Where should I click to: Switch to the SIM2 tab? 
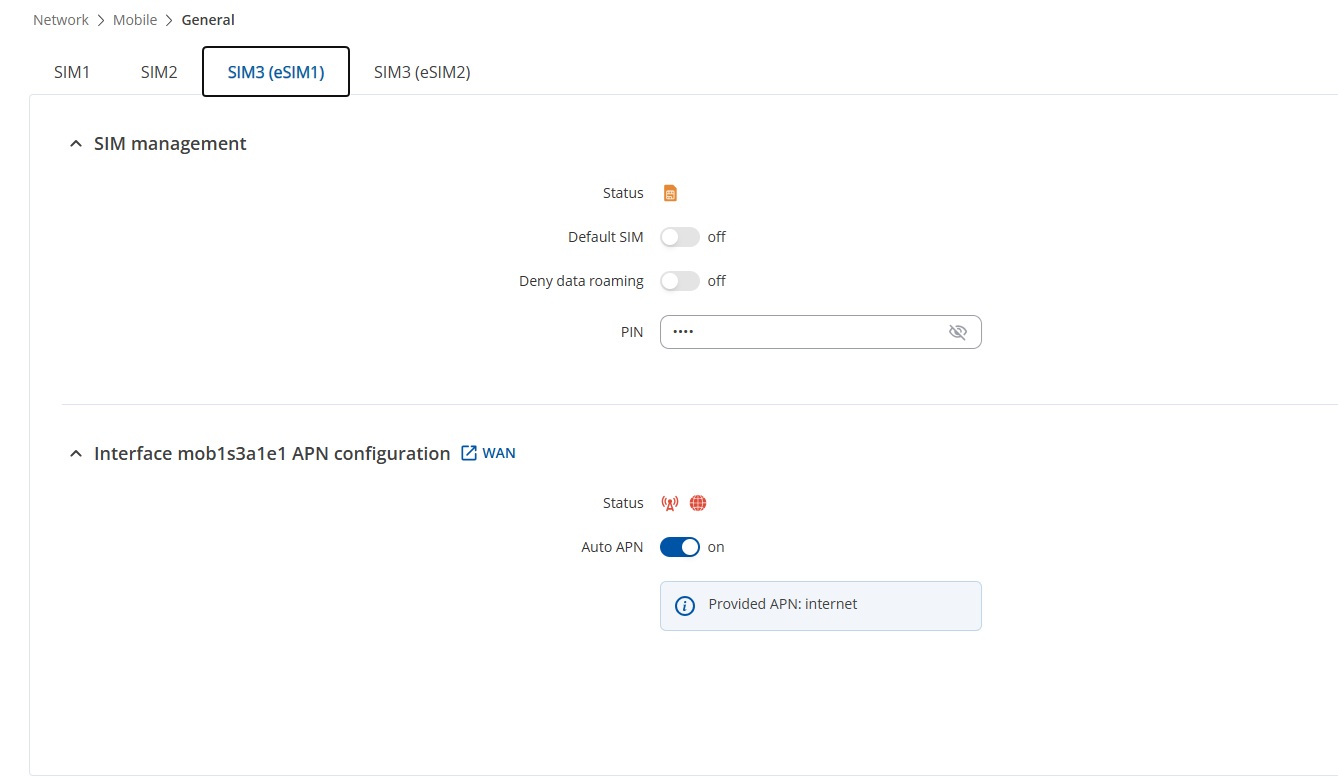pos(159,72)
